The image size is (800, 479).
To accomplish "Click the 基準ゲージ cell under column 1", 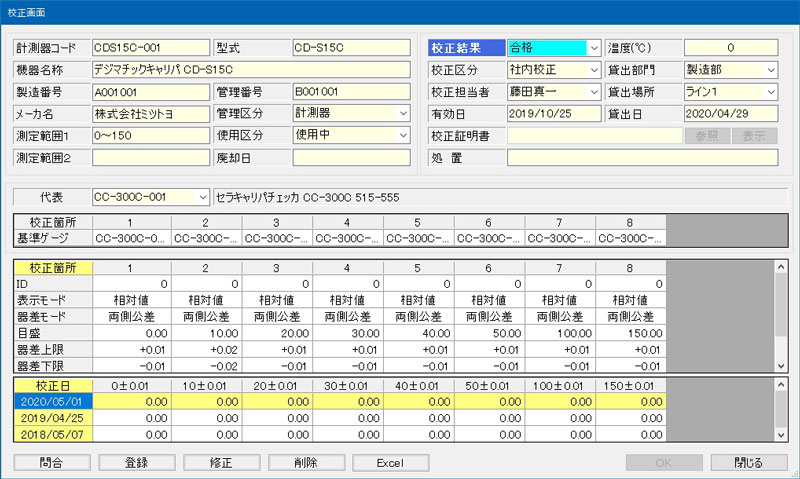I will click(132, 238).
